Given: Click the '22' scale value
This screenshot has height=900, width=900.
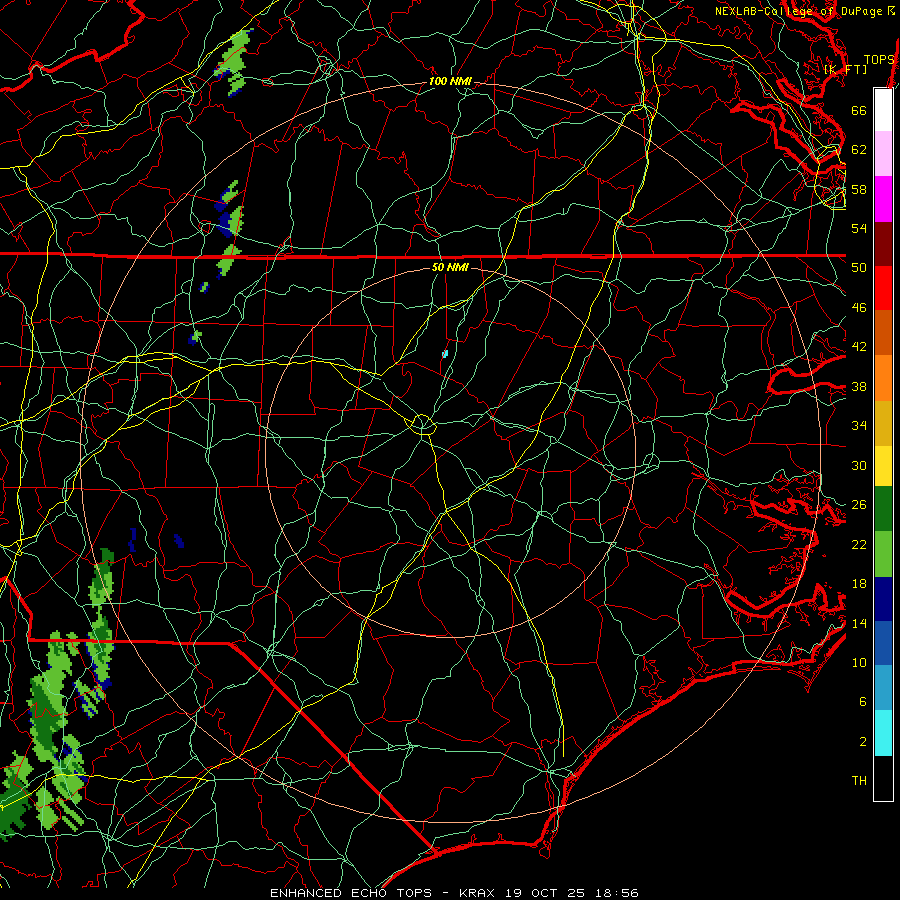Looking at the screenshot, I should click(x=859, y=544).
